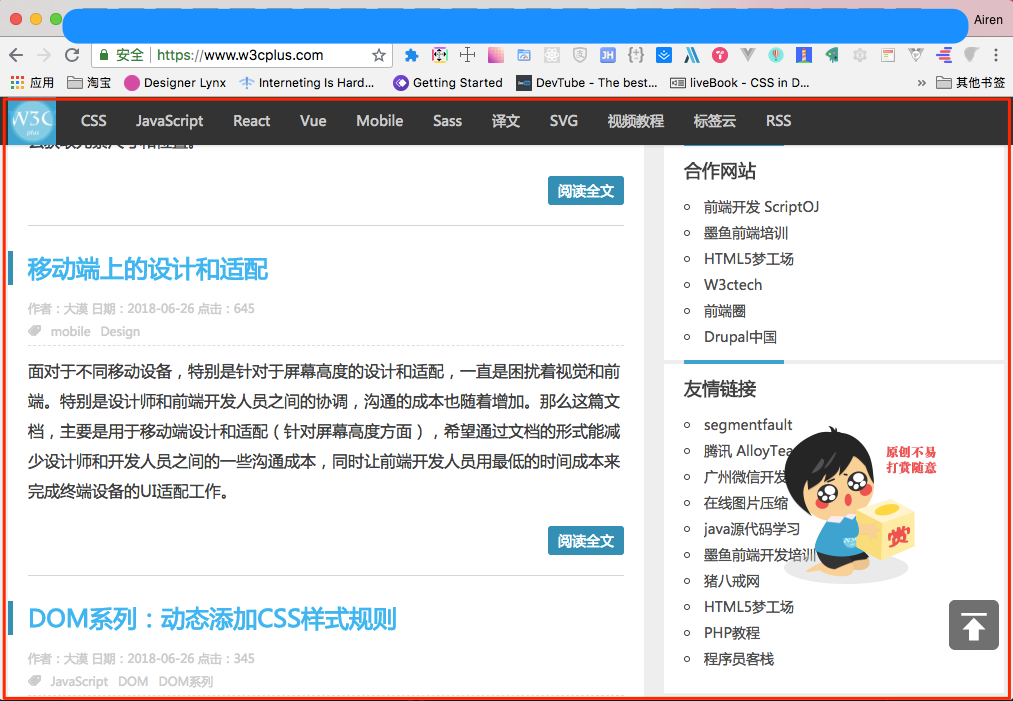Open the pink gradient square extension

(496, 56)
